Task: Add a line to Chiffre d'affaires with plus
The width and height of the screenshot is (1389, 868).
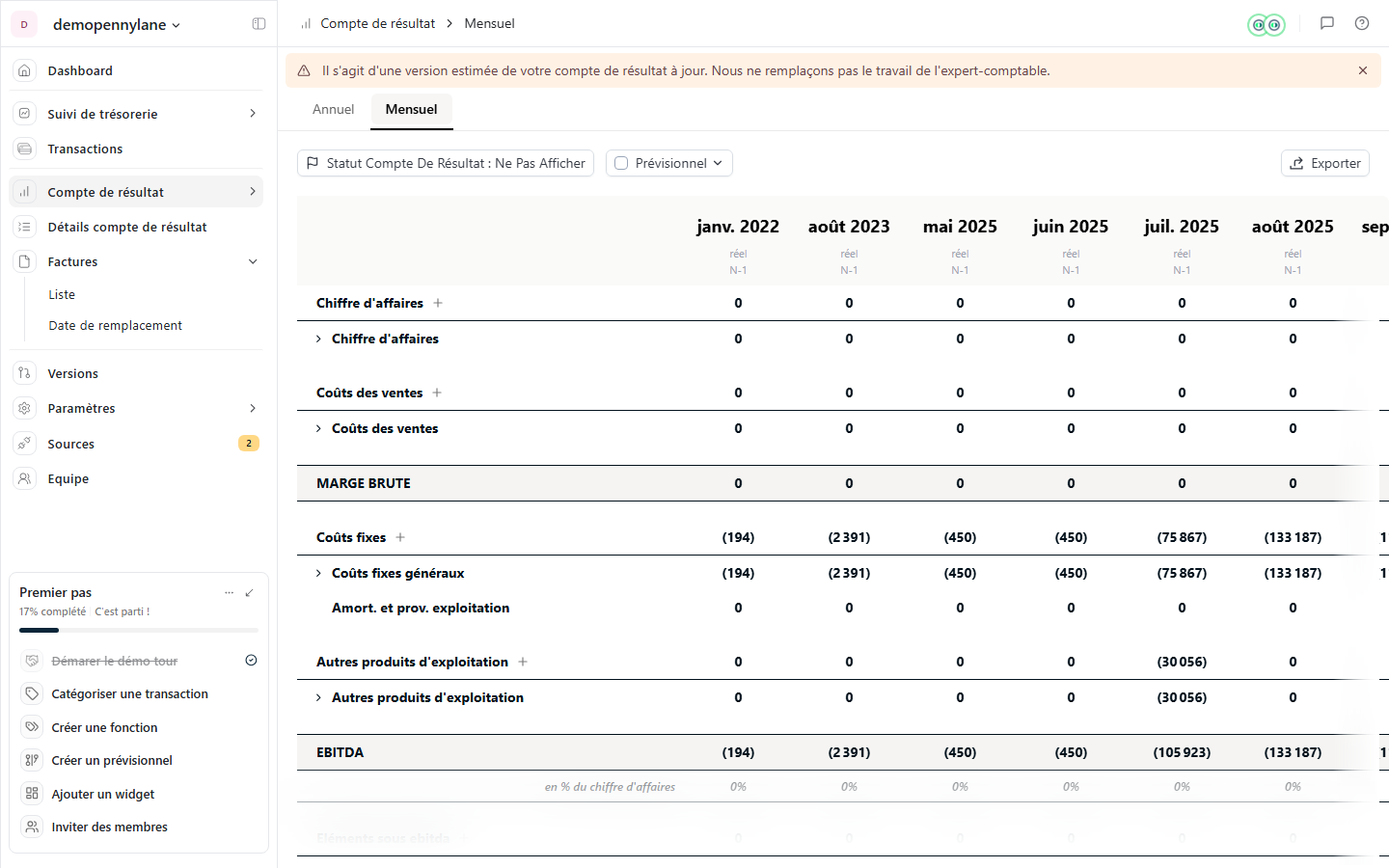Action: tap(438, 303)
